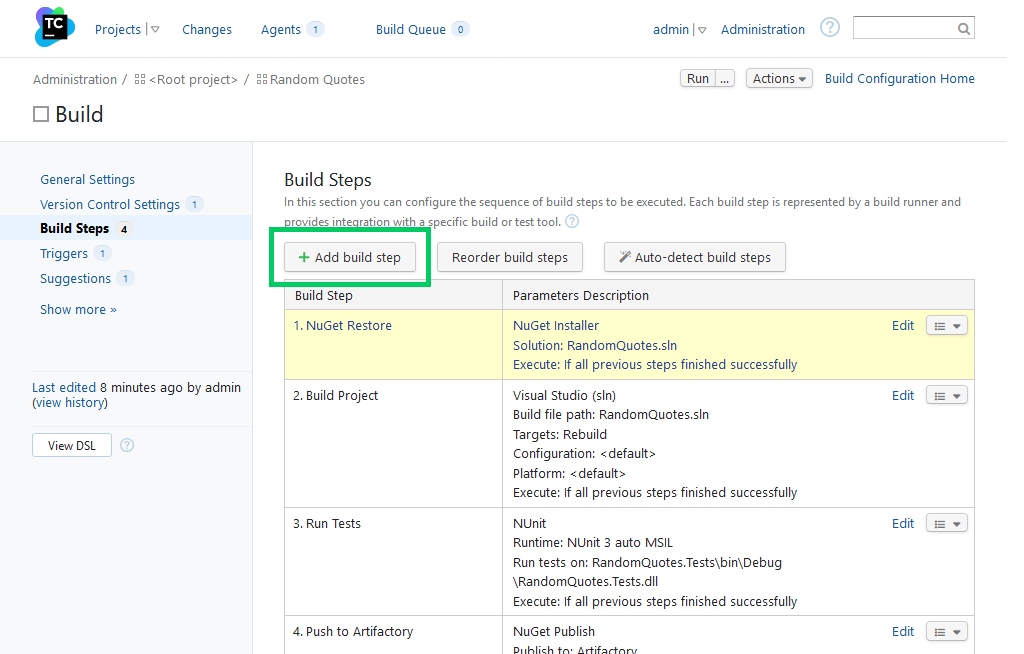Click the Root project grid icon in breadcrumb

pyautogui.click(x=140, y=80)
